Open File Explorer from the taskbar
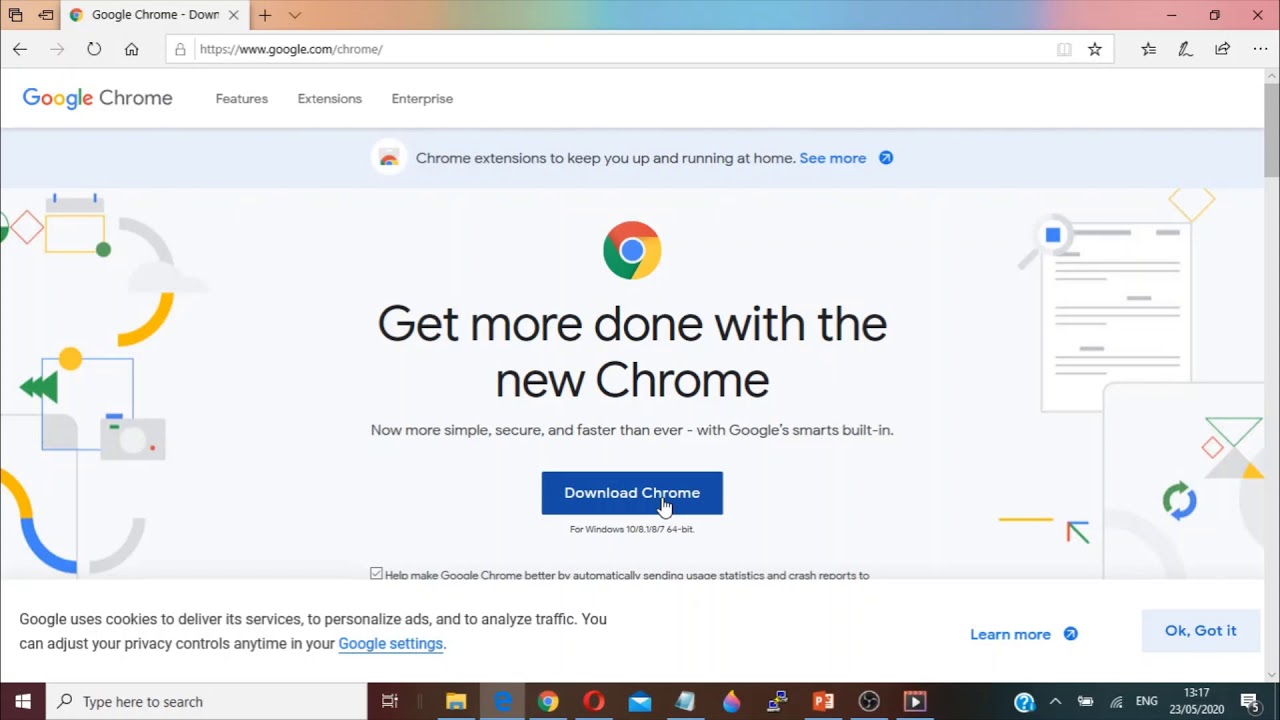This screenshot has height=720, width=1280. coord(456,702)
